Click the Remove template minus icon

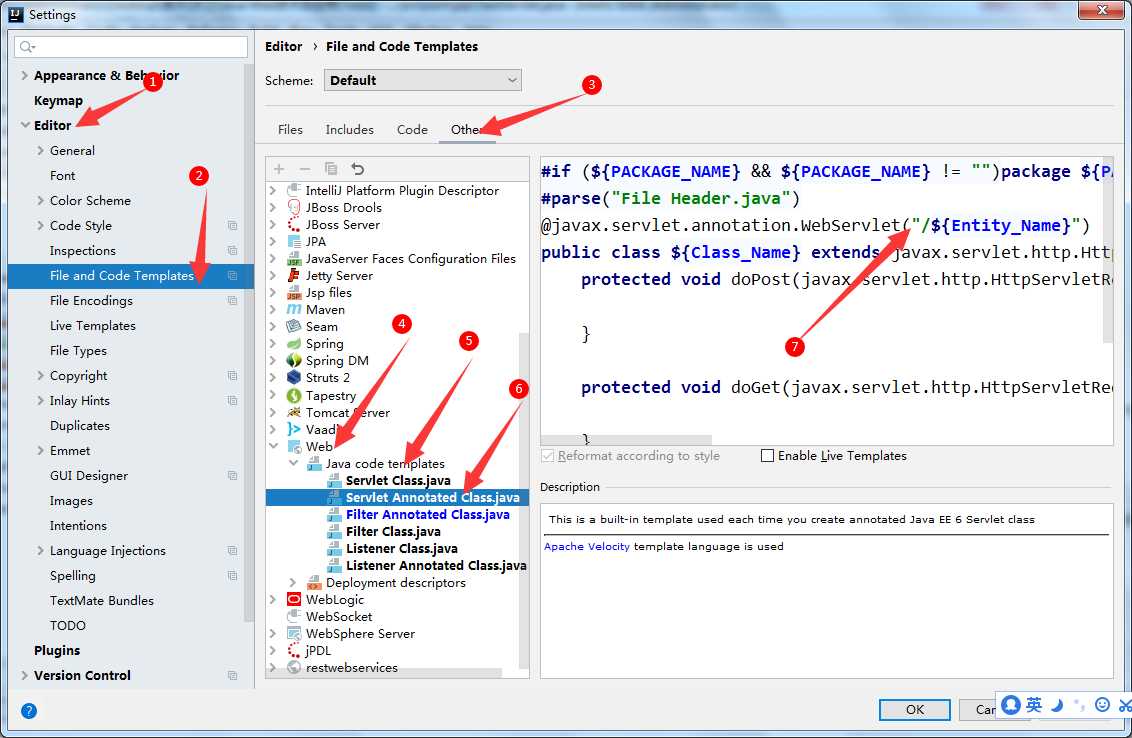point(305,169)
